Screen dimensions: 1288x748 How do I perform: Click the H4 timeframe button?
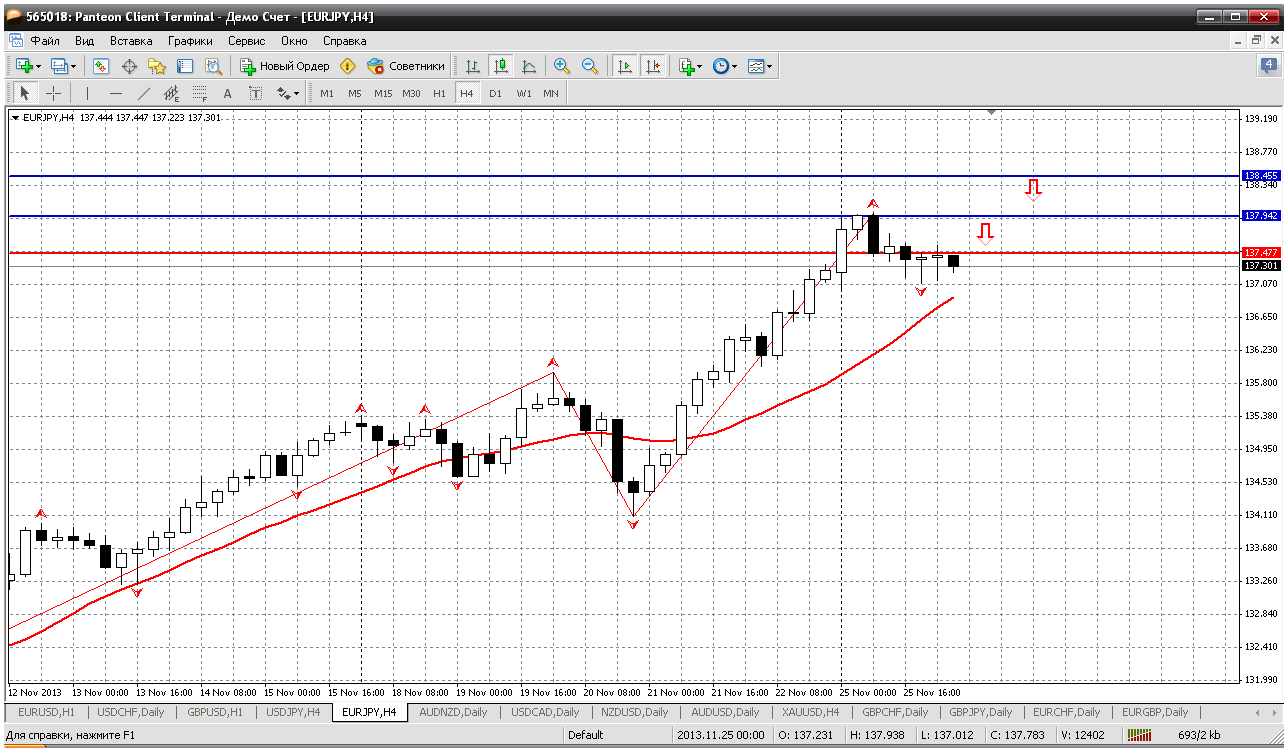pyautogui.click(x=467, y=93)
